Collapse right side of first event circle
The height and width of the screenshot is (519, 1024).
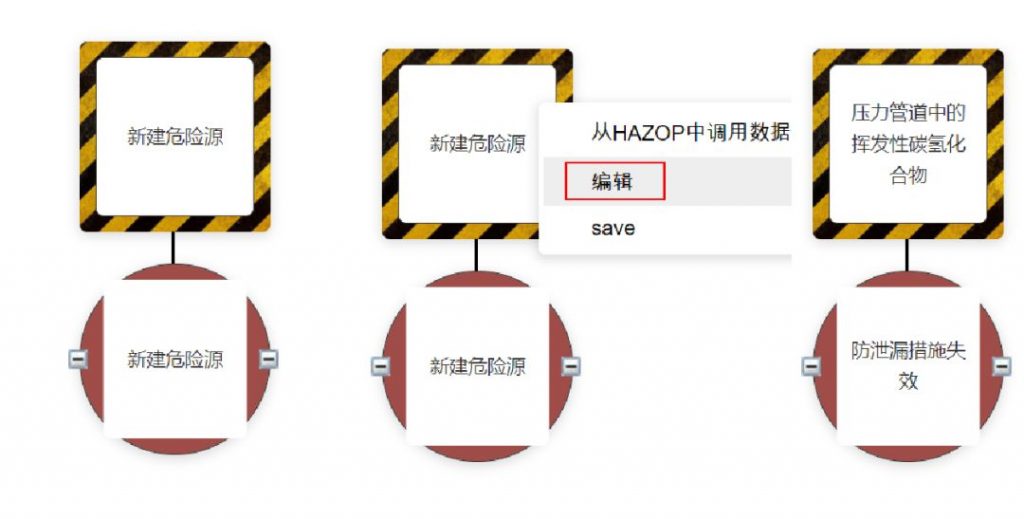pos(268,358)
